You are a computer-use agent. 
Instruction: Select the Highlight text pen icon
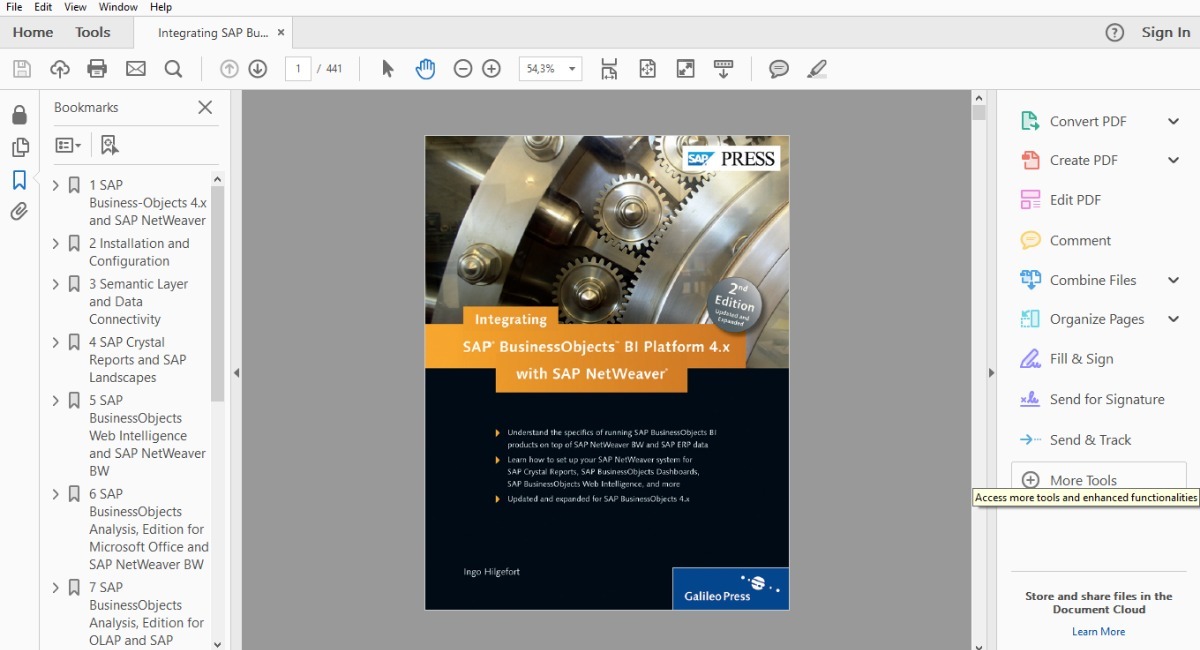point(817,69)
